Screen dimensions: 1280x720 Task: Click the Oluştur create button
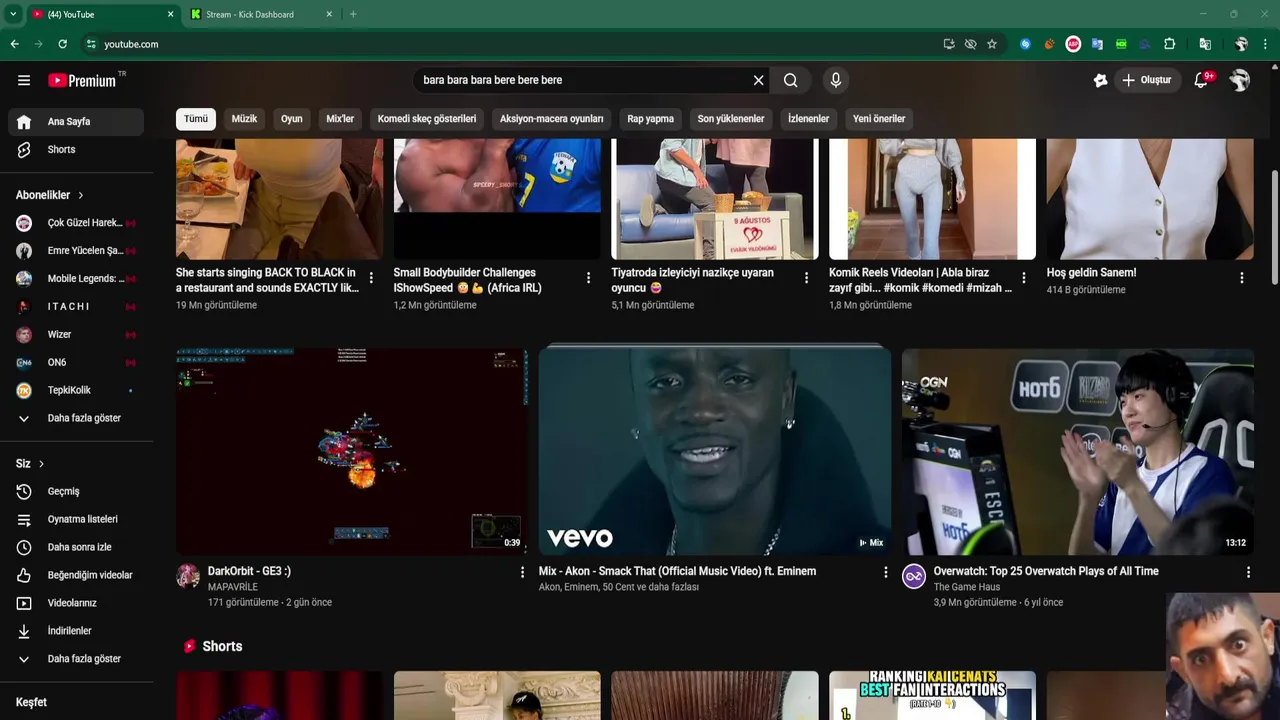(1146, 80)
